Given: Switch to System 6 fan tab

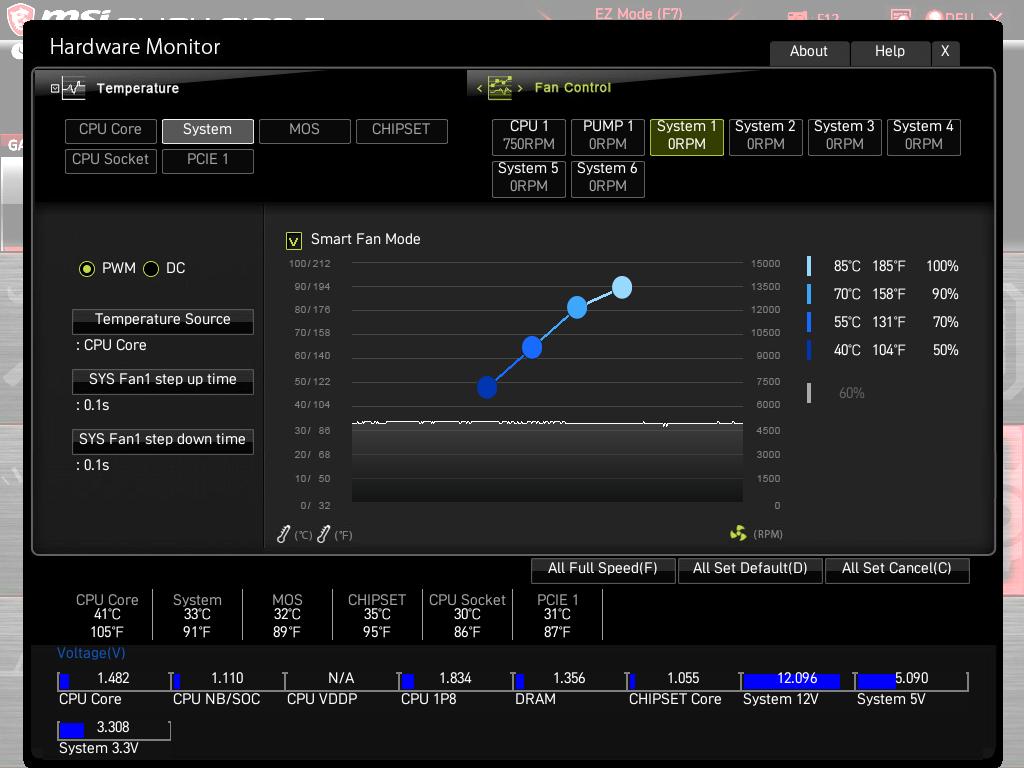Looking at the screenshot, I should pyautogui.click(x=608, y=178).
